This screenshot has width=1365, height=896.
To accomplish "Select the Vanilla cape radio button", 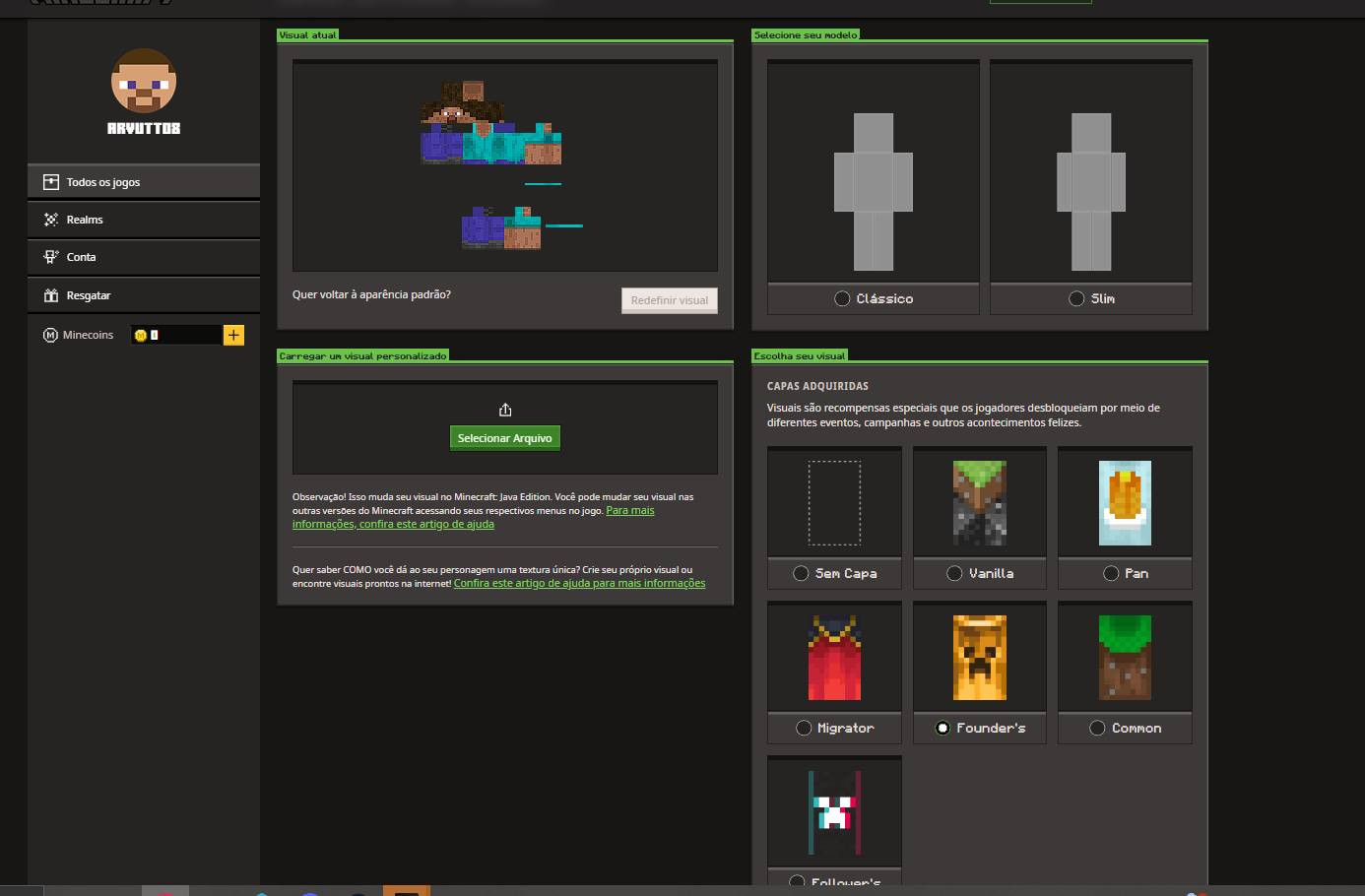I will click(954, 573).
